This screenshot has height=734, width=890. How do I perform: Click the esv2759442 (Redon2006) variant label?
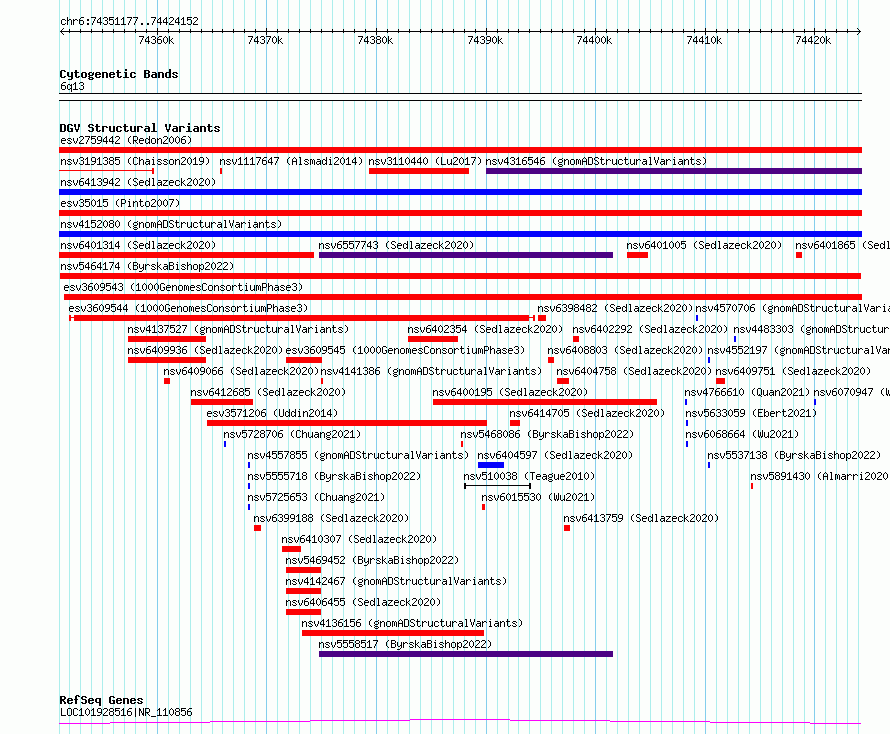tap(126, 140)
